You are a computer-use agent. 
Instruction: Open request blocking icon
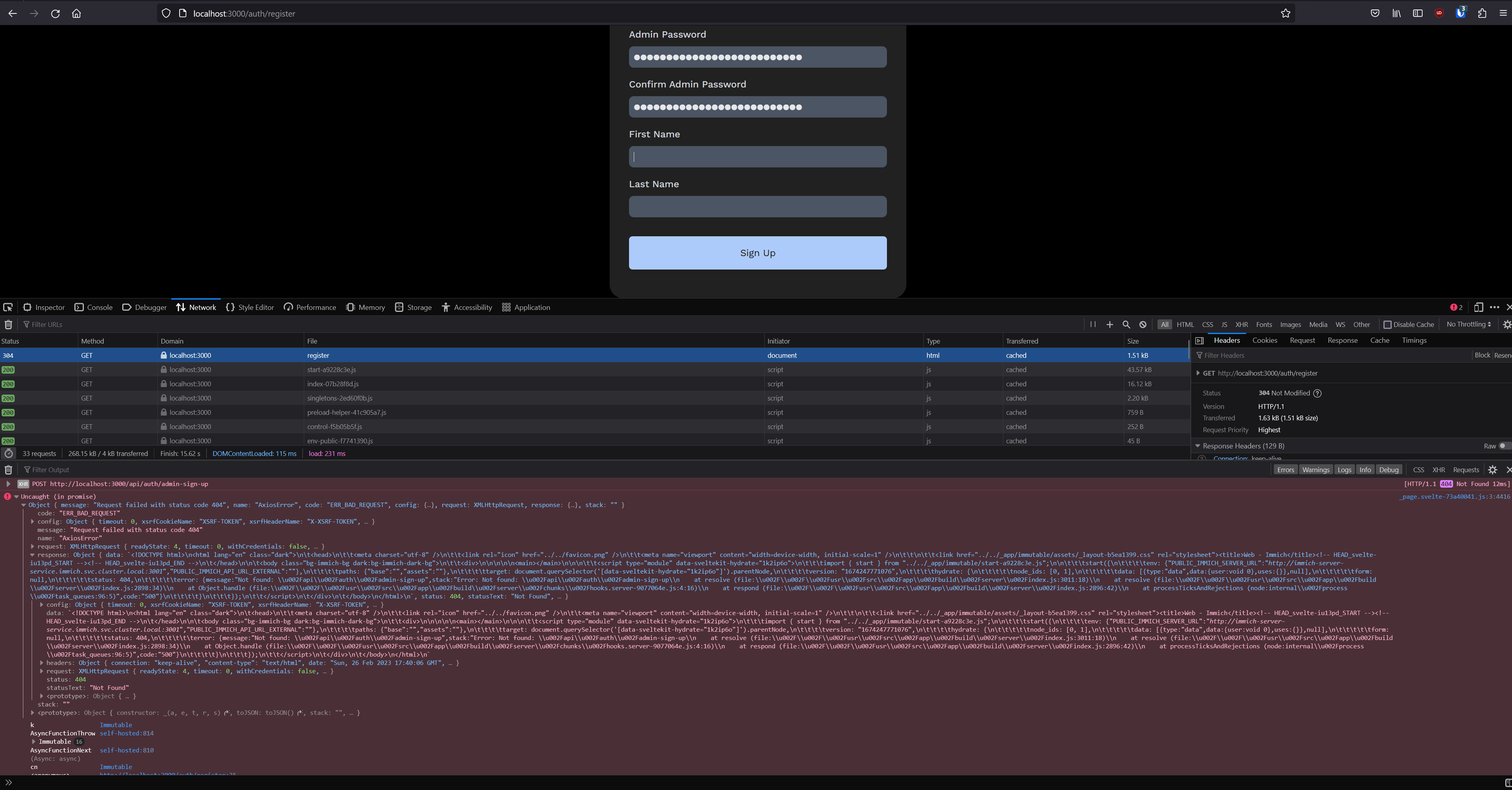click(1143, 324)
